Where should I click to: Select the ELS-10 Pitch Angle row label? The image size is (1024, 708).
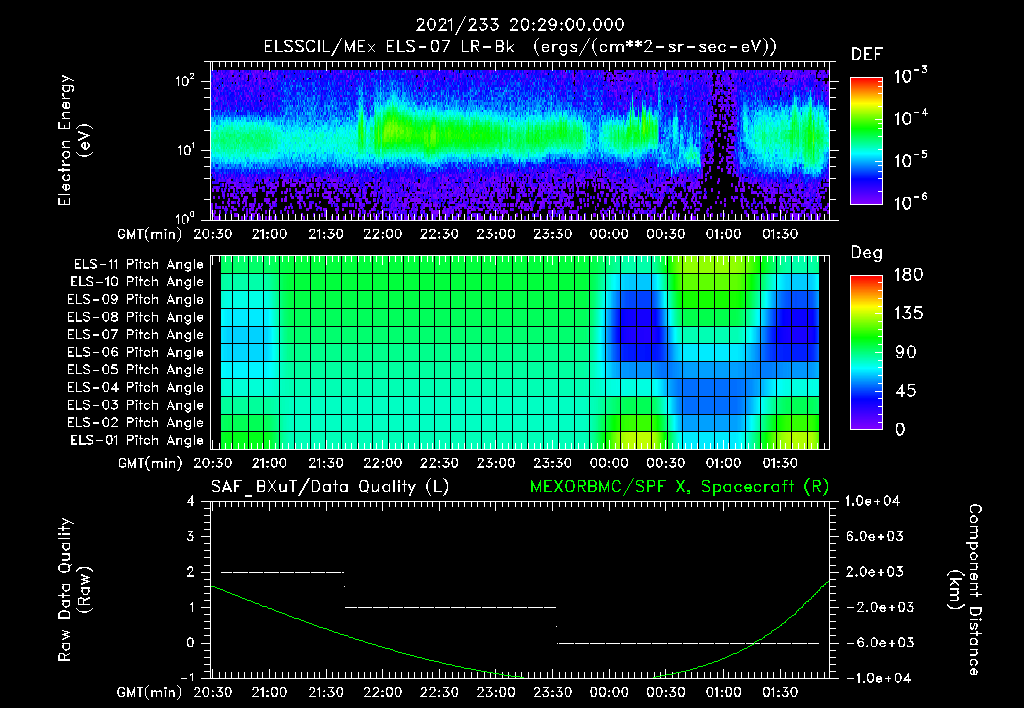coord(137,282)
